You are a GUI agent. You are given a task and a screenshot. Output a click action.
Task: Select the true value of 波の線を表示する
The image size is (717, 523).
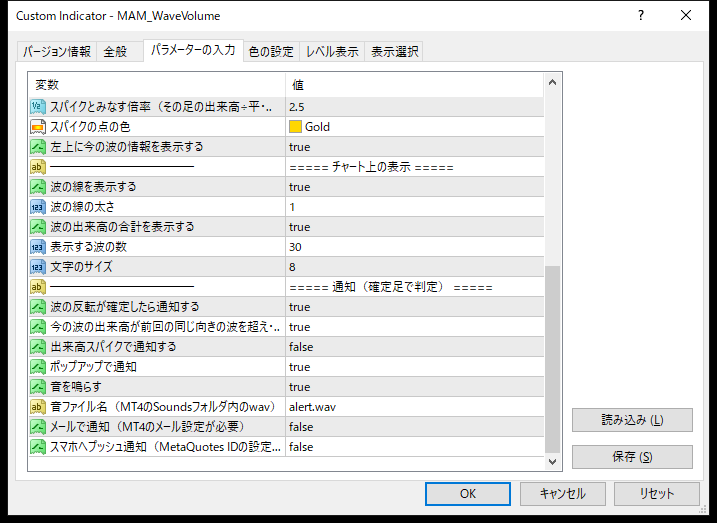(300, 187)
